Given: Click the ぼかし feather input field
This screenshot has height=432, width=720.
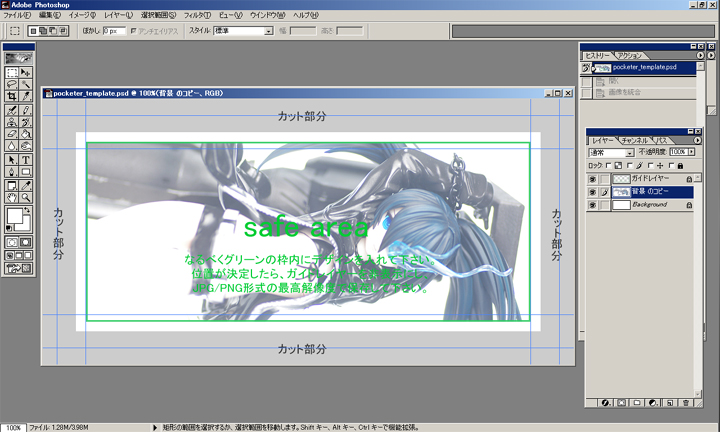Looking at the screenshot, I should (114, 31).
